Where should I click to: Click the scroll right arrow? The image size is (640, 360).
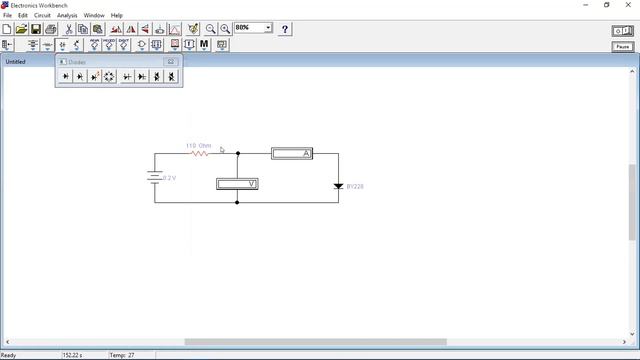click(x=624, y=342)
